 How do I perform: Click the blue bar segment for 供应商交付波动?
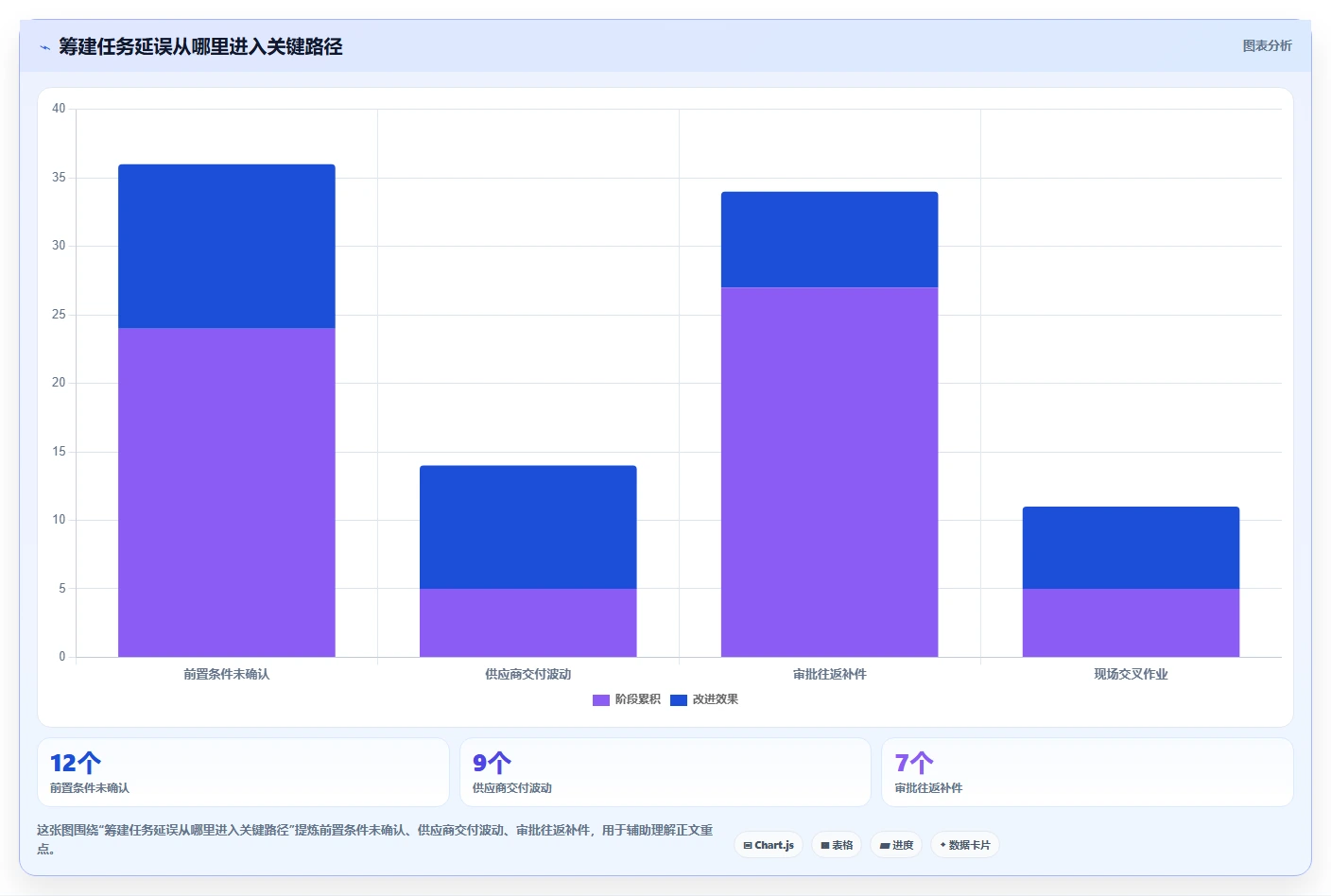coord(528,526)
